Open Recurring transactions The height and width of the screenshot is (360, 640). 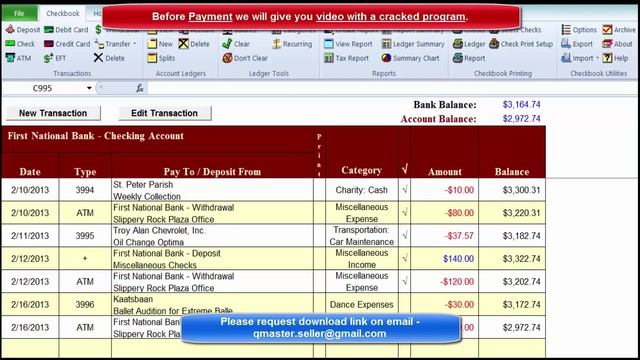tap(292, 44)
